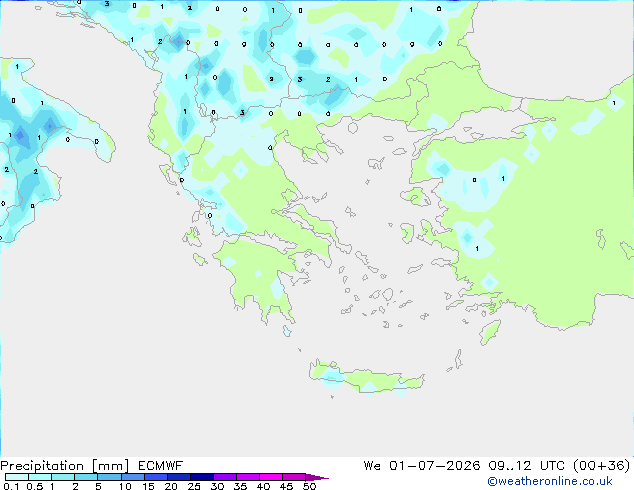Image resolution: width=634 pixels, height=490 pixels.
Task: Click the 1–2 mm legend color swatch
Action: click(x=63, y=477)
